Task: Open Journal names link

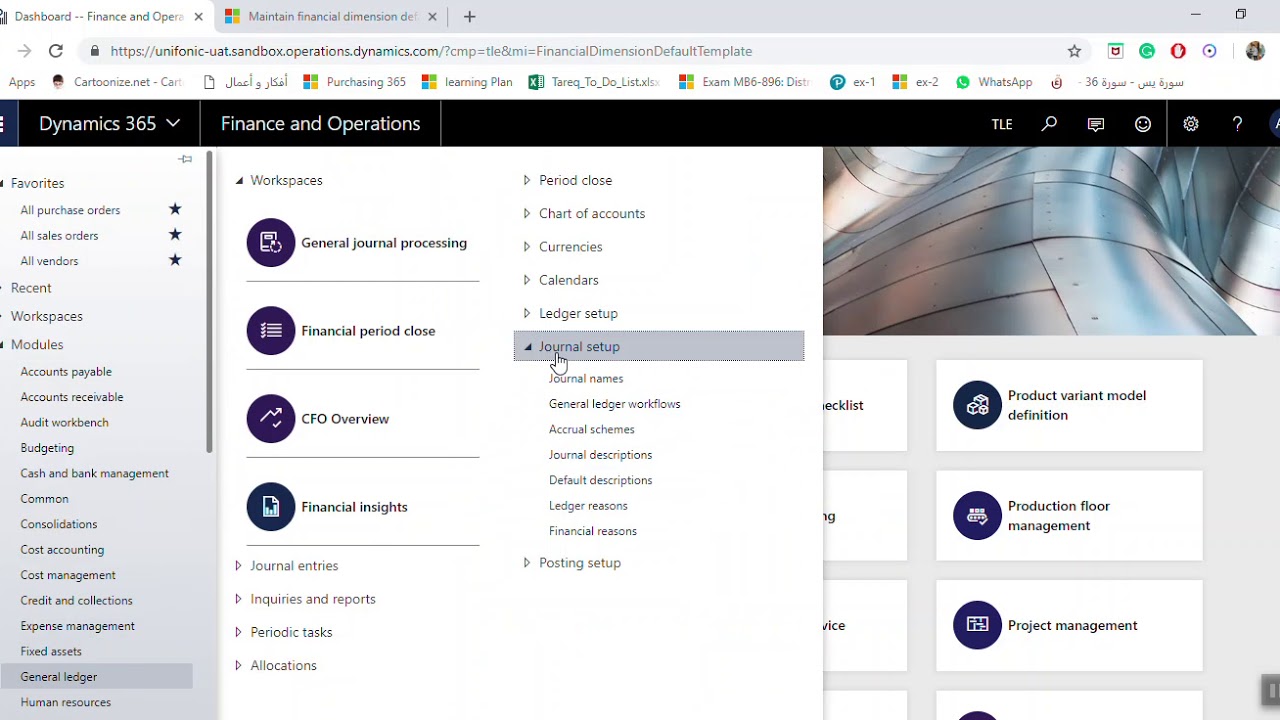Action: tap(586, 378)
